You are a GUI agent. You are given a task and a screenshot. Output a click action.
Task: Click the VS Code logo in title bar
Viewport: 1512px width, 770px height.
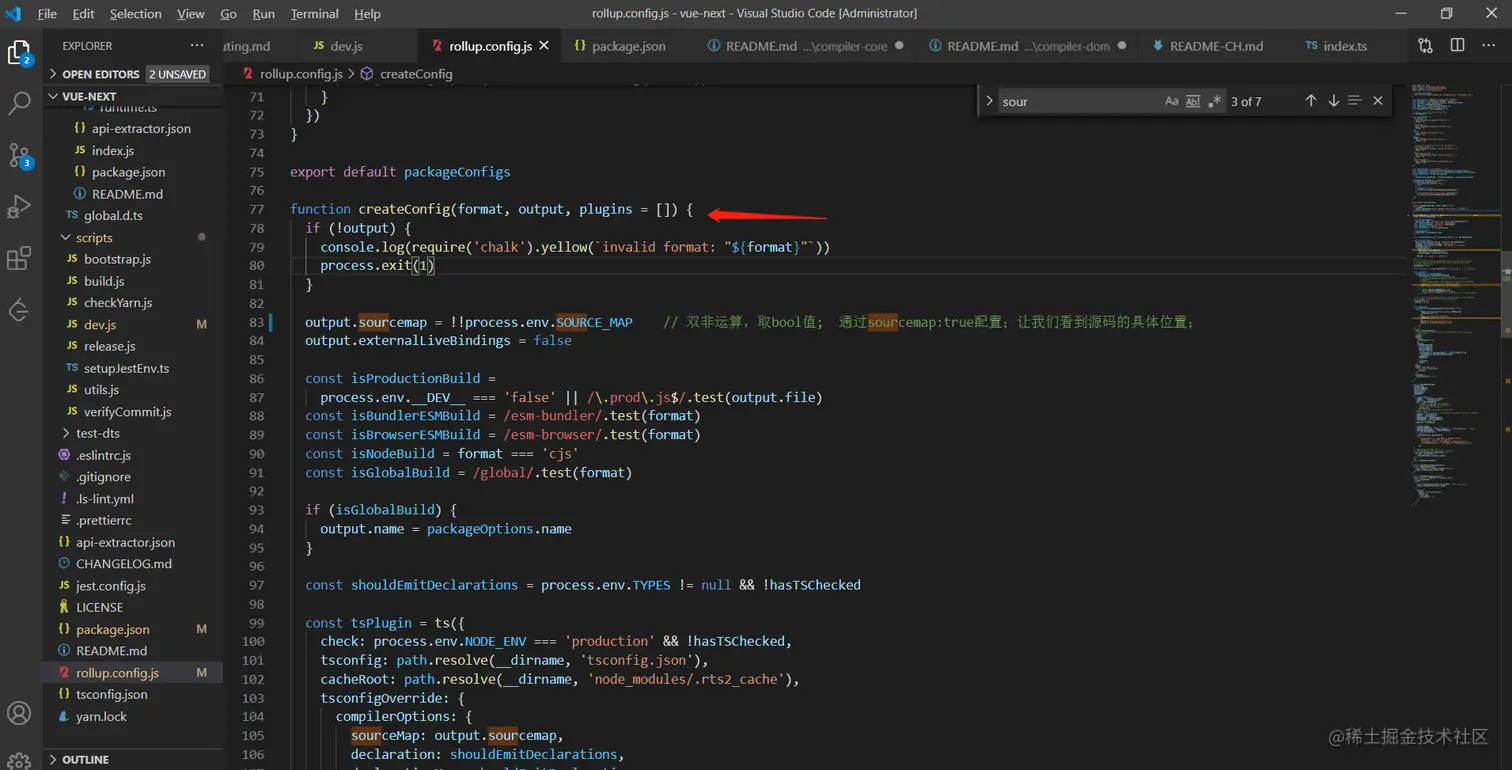pyautogui.click(x=14, y=14)
